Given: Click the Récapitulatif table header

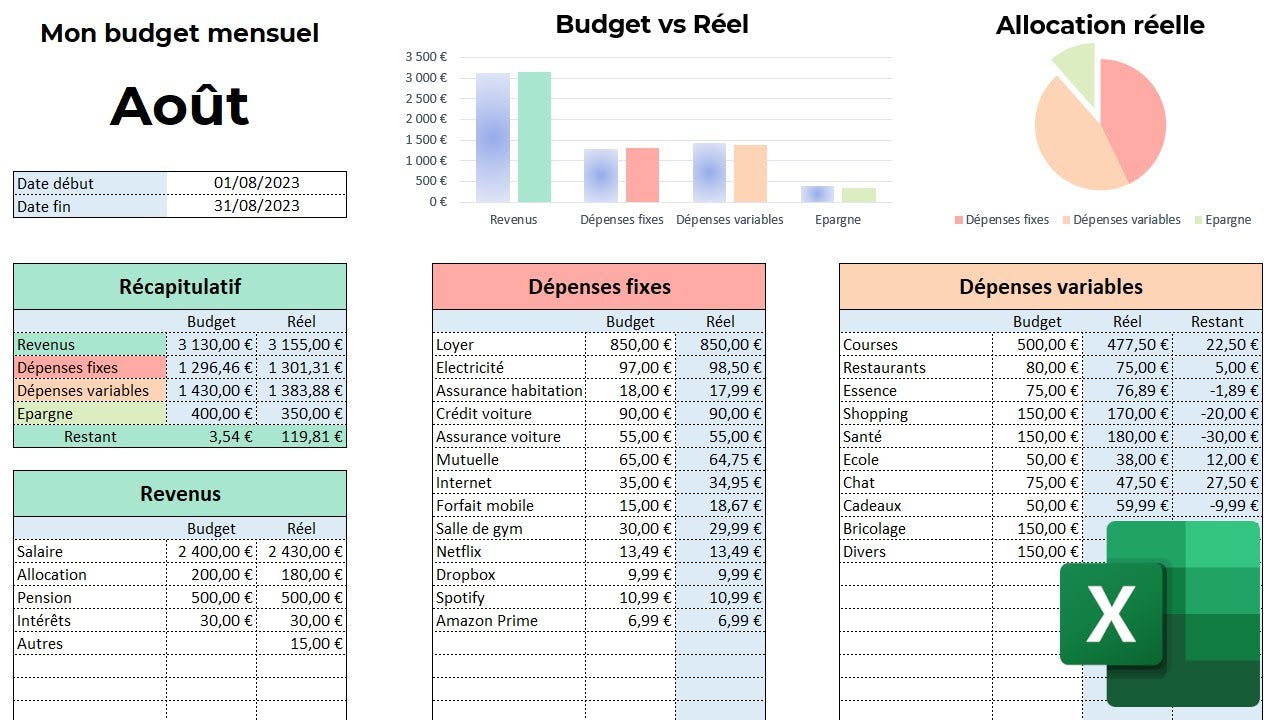Looking at the screenshot, I should click(180, 287).
